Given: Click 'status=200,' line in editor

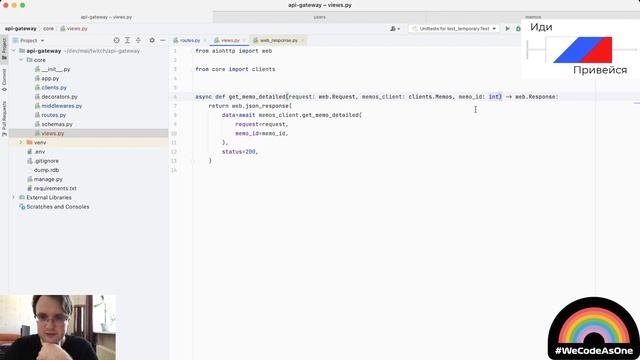Looking at the screenshot, I should coord(240,151).
